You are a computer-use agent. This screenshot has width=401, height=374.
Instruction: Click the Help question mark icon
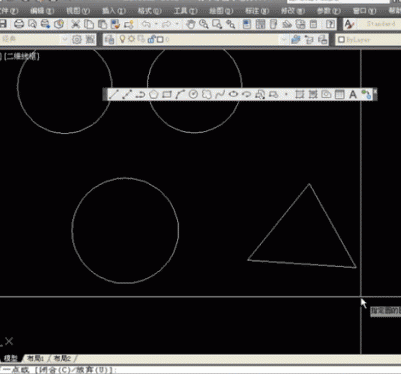330,24
